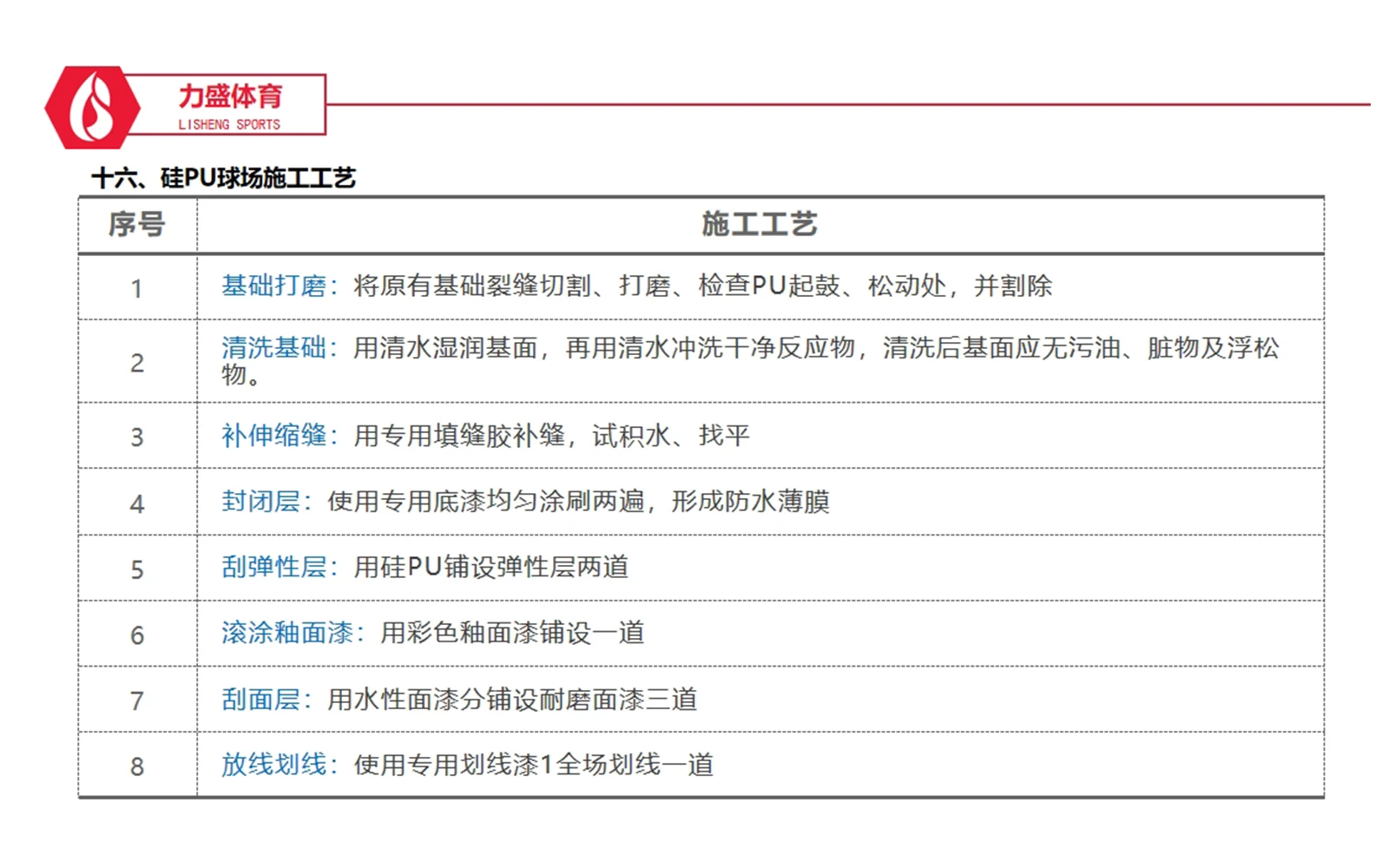Click the blue 放线划线 label

[x=273, y=765]
